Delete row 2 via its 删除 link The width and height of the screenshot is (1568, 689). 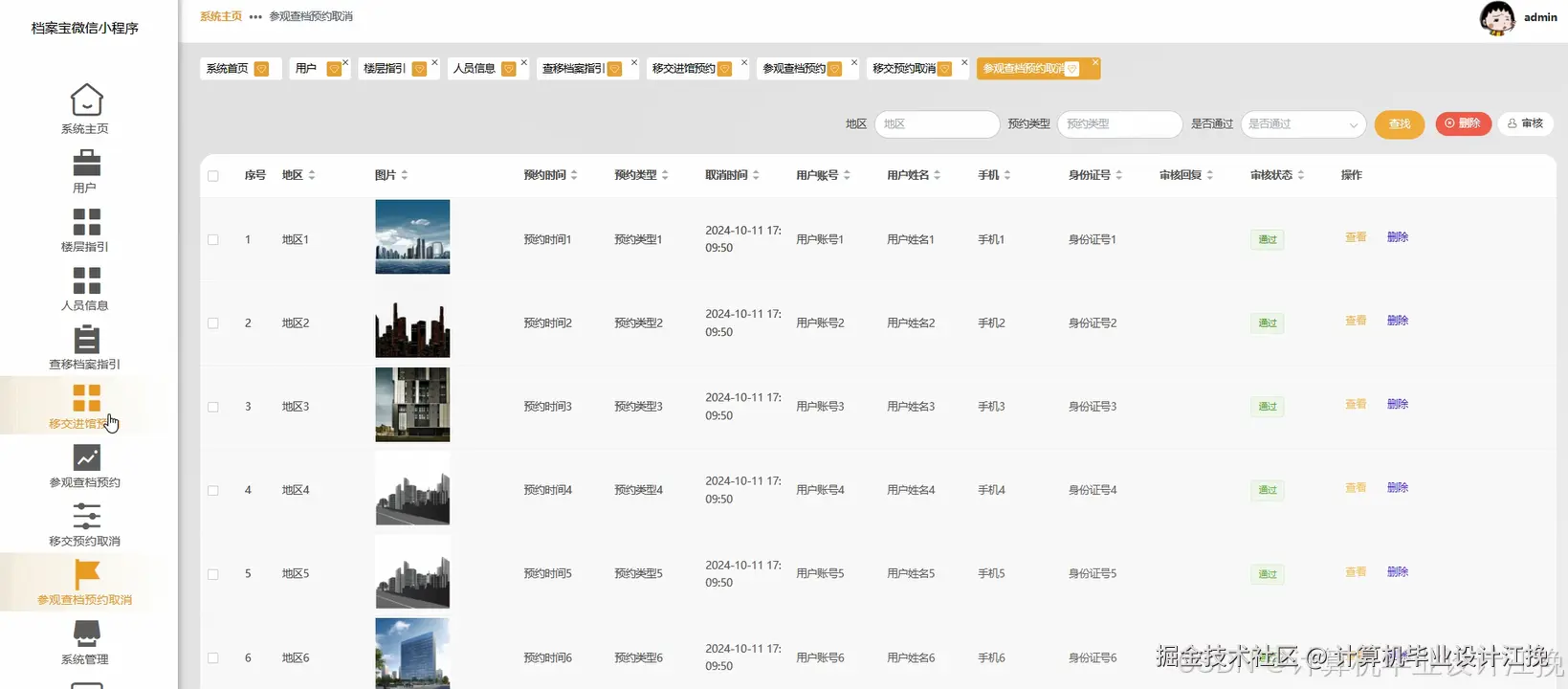click(x=1398, y=321)
